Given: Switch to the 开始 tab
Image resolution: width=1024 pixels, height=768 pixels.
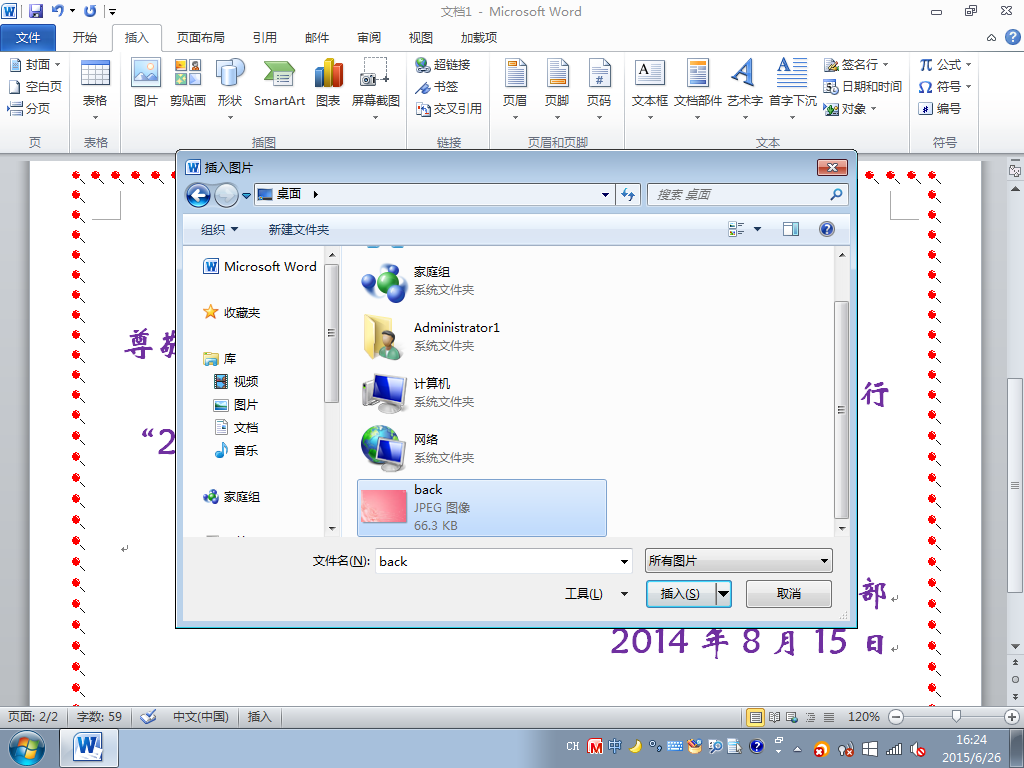Looking at the screenshot, I should pos(84,37).
